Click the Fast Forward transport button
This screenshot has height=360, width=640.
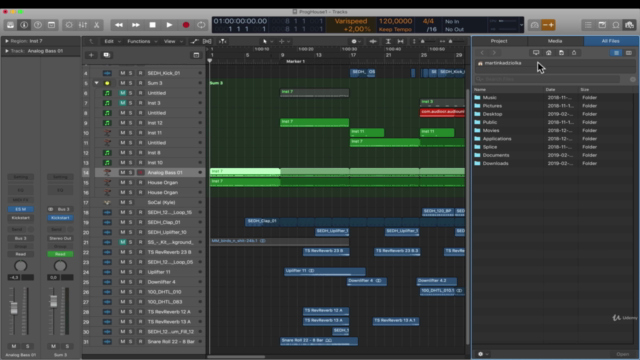point(136,25)
